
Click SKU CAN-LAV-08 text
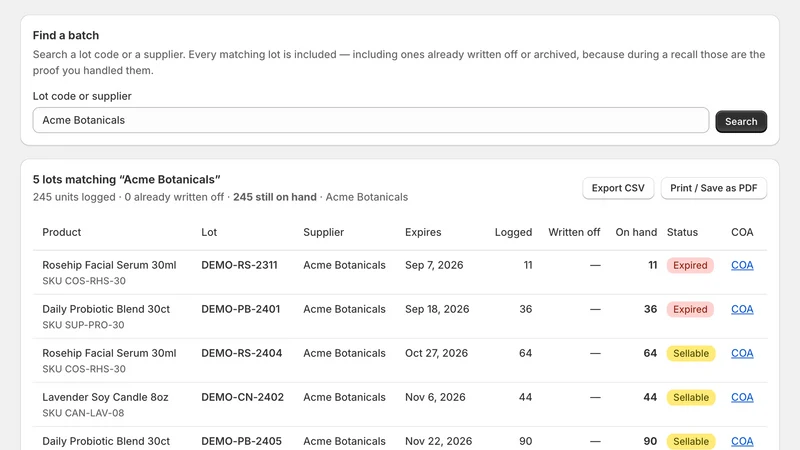coord(83,413)
